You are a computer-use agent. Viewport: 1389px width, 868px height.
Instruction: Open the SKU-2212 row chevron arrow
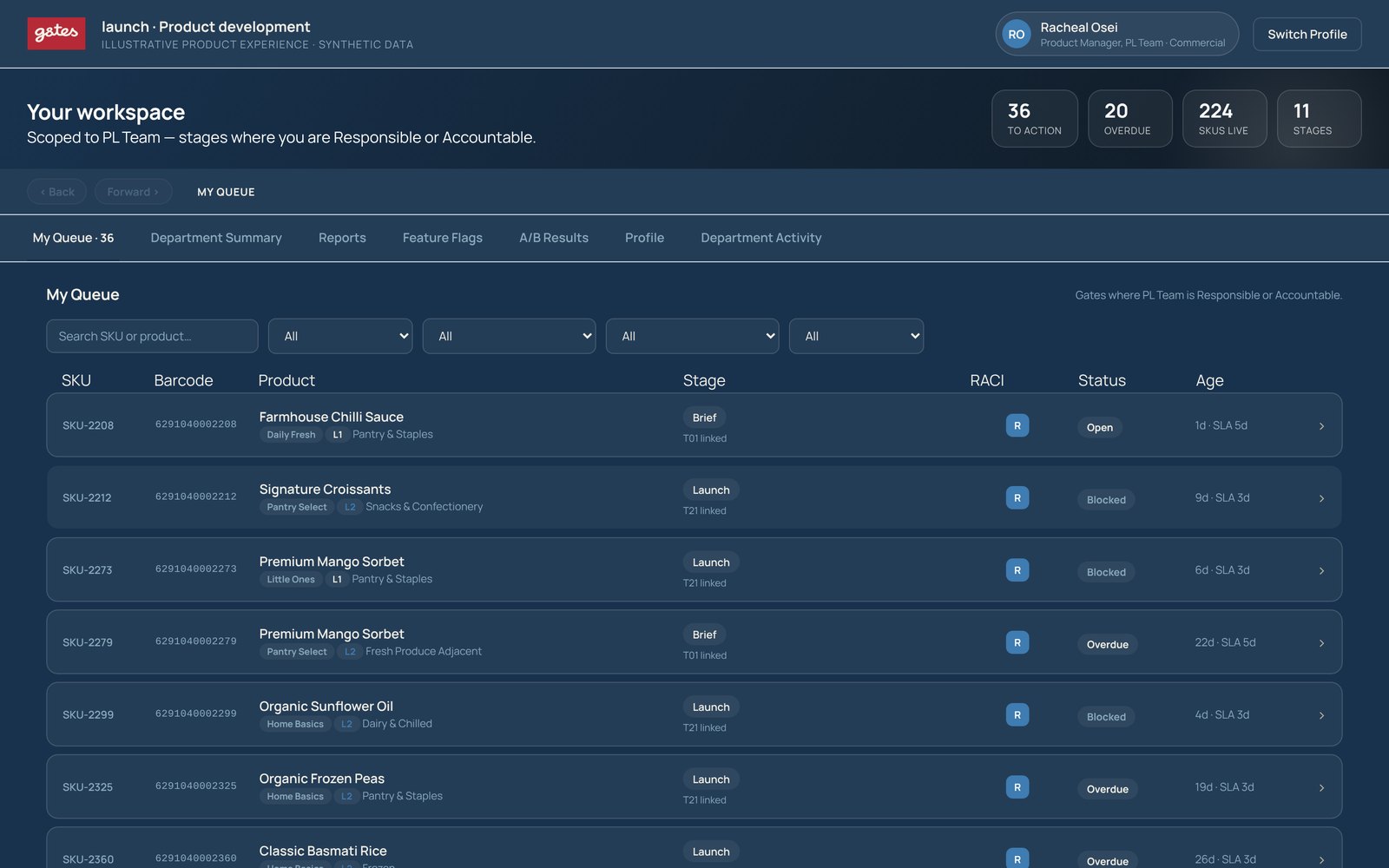tap(1321, 498)
